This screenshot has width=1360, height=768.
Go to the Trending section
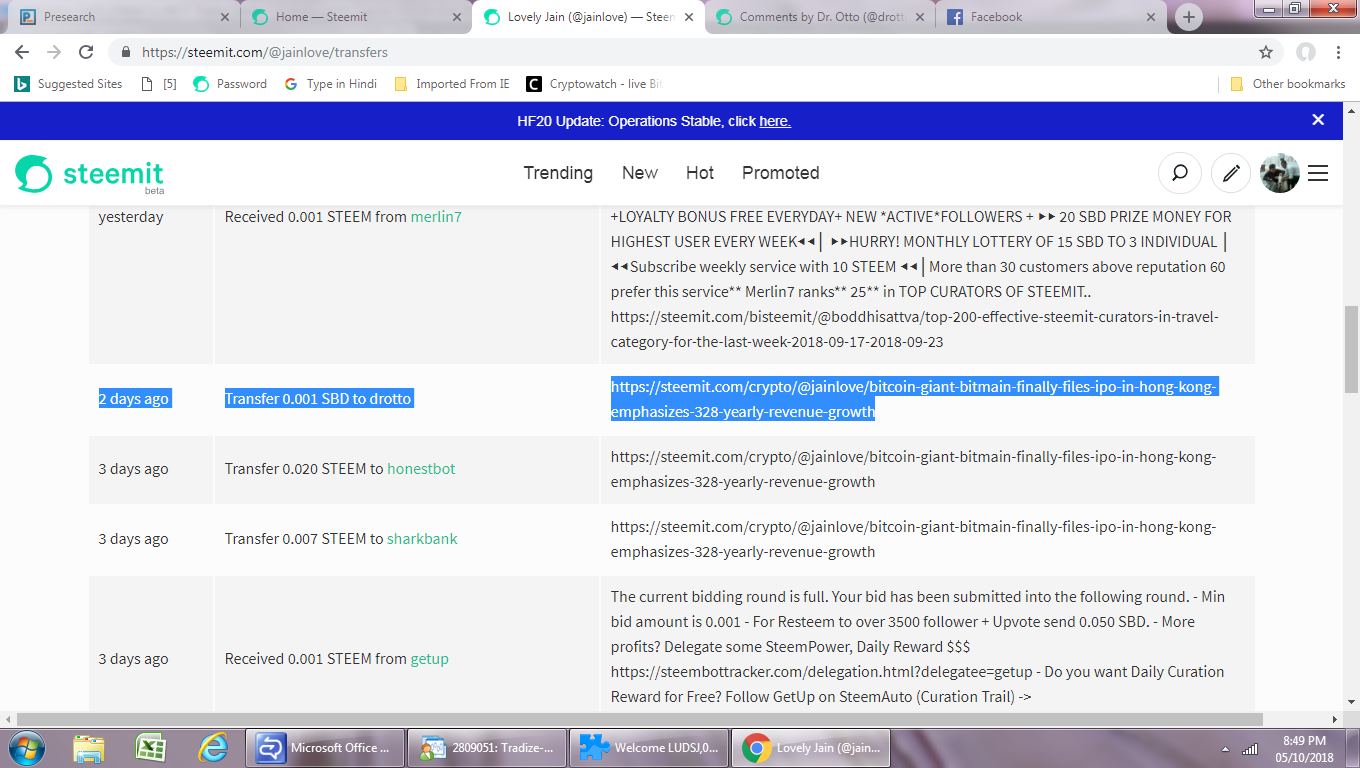pyautogui.click(x=558, y=173)
